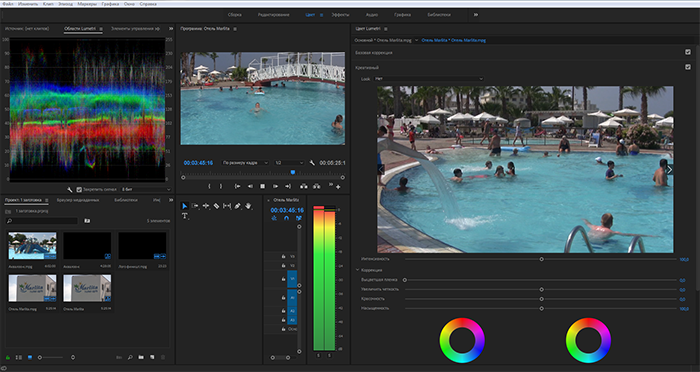The image size is (700, 372).
Task: Step back one frame in Program monitor
Action: coord(250,186)
